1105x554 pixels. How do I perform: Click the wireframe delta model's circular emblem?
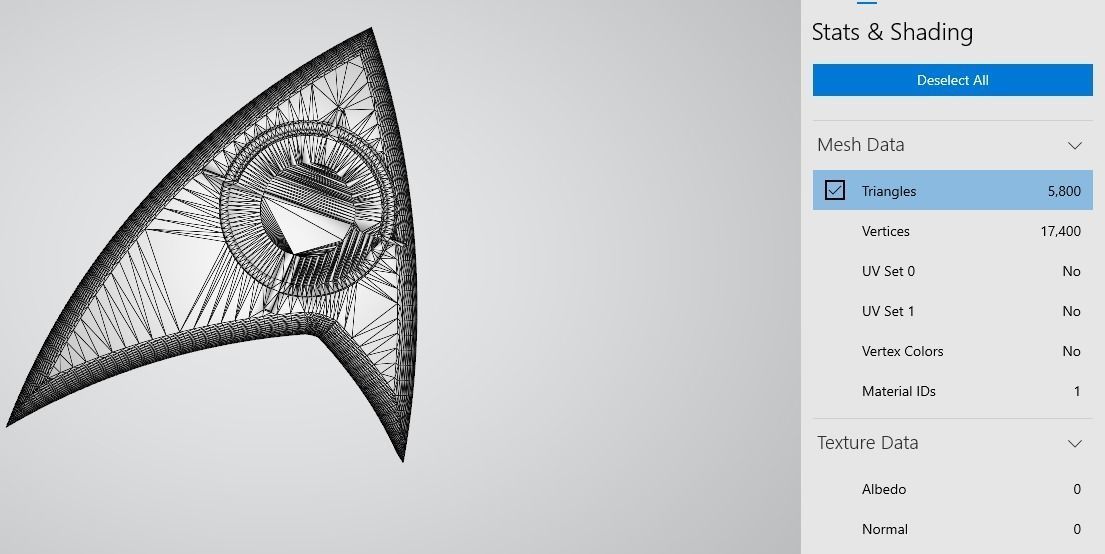308,208
